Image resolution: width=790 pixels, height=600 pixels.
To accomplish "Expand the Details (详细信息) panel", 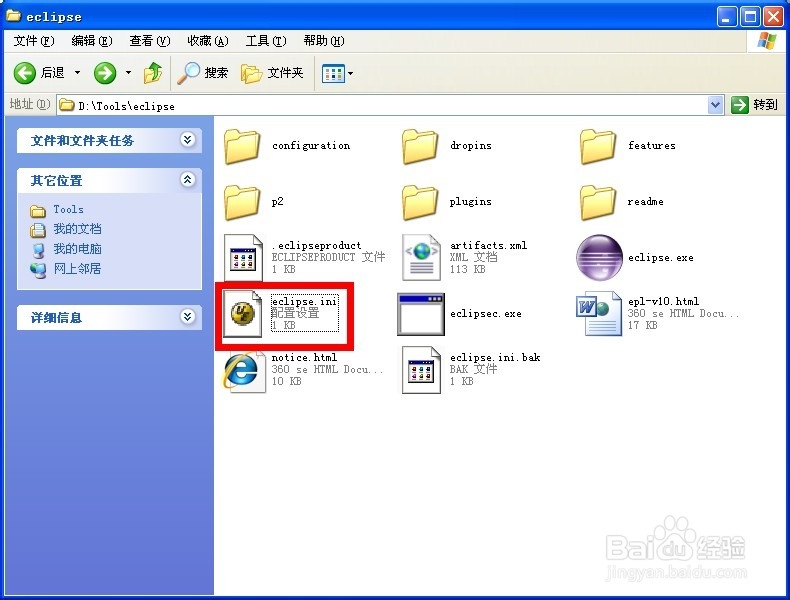I will coord(187,316).
